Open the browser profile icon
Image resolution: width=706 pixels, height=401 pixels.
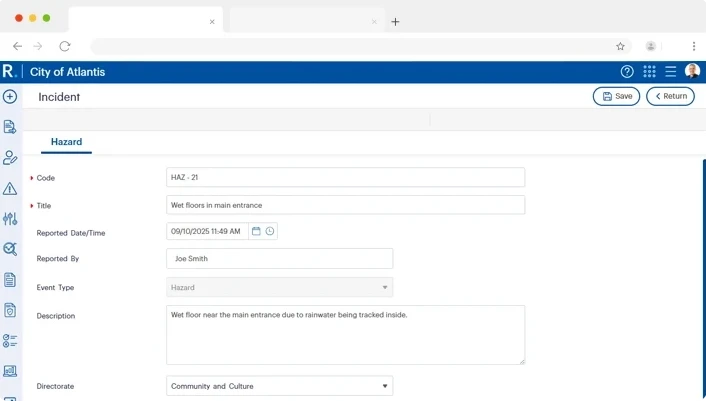coord(651,46)
